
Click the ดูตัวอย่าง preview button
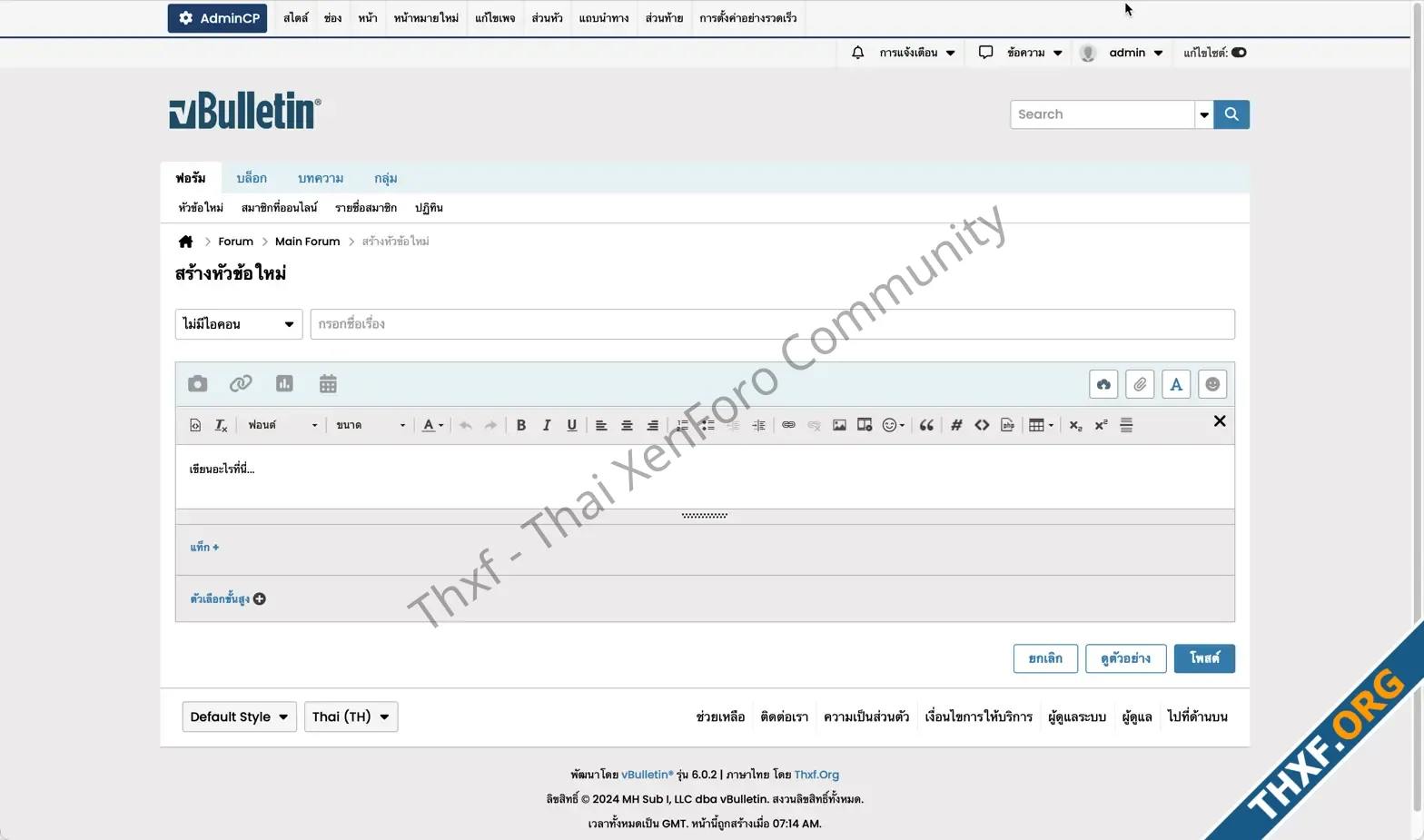(x=1125, y=658)
